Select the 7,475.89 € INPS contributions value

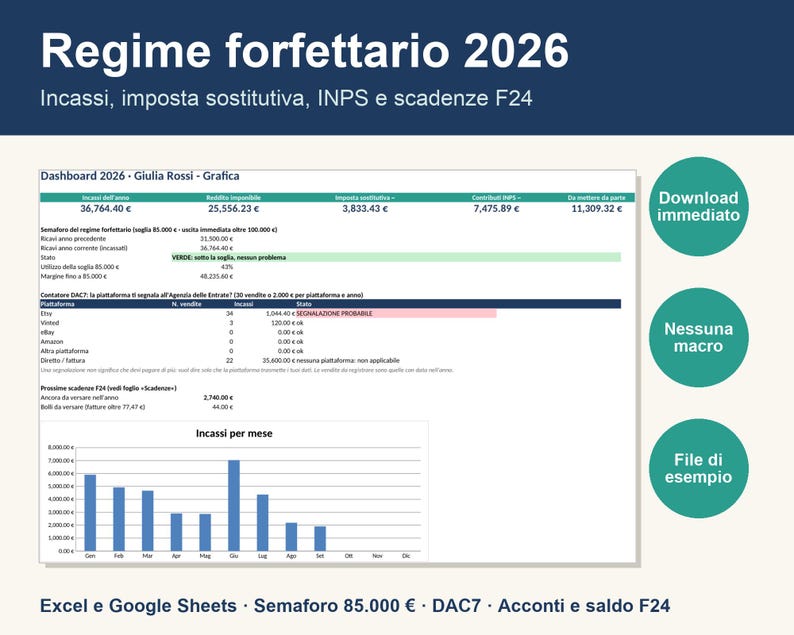point(496,209)
